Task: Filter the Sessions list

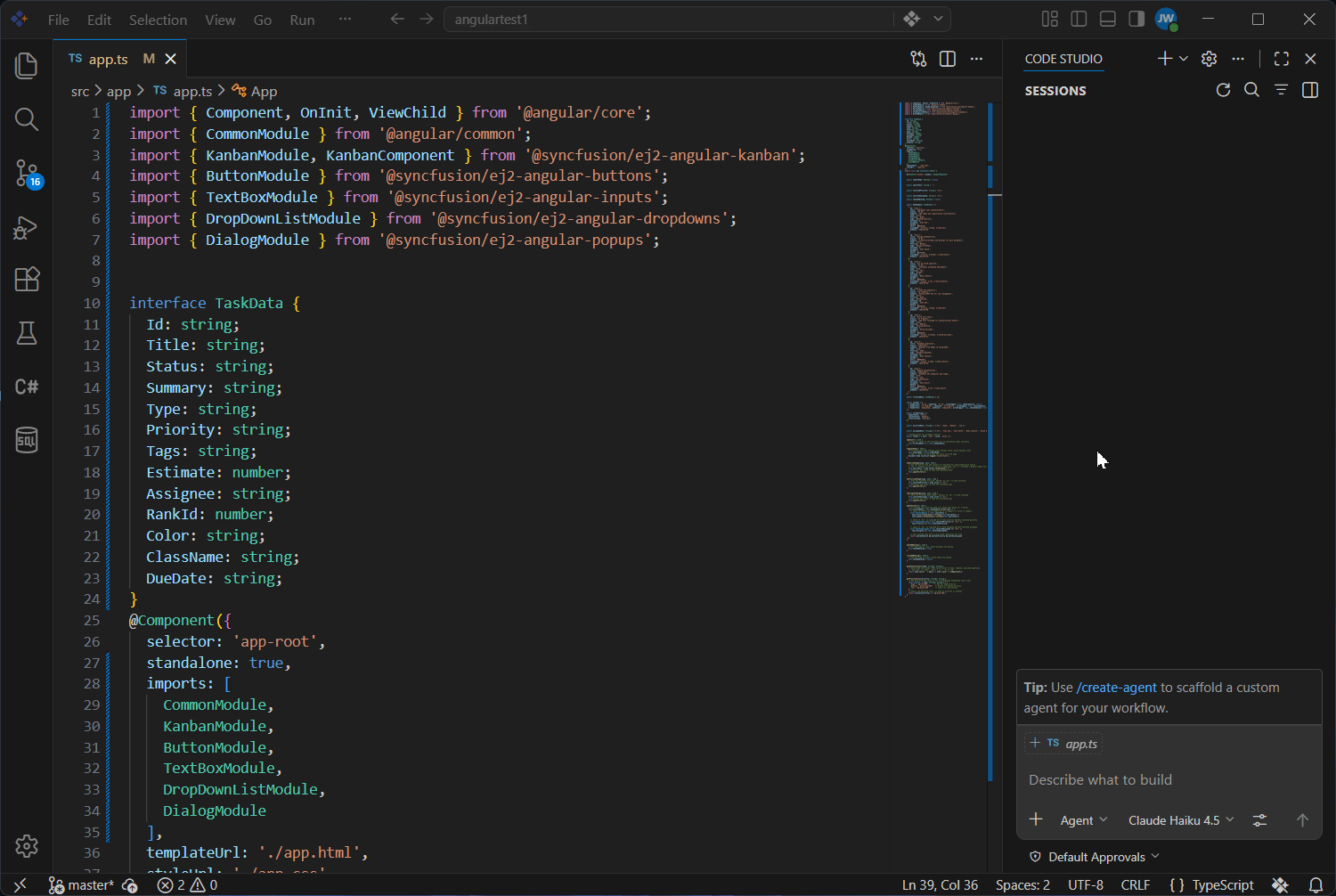Action: pos(1281,90)
